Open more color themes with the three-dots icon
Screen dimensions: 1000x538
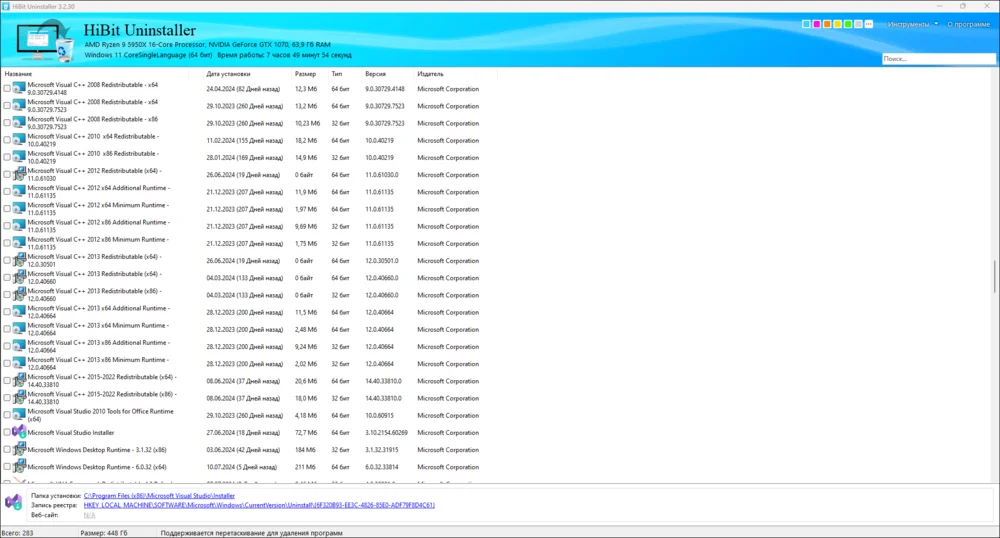(x=868, y=24)
